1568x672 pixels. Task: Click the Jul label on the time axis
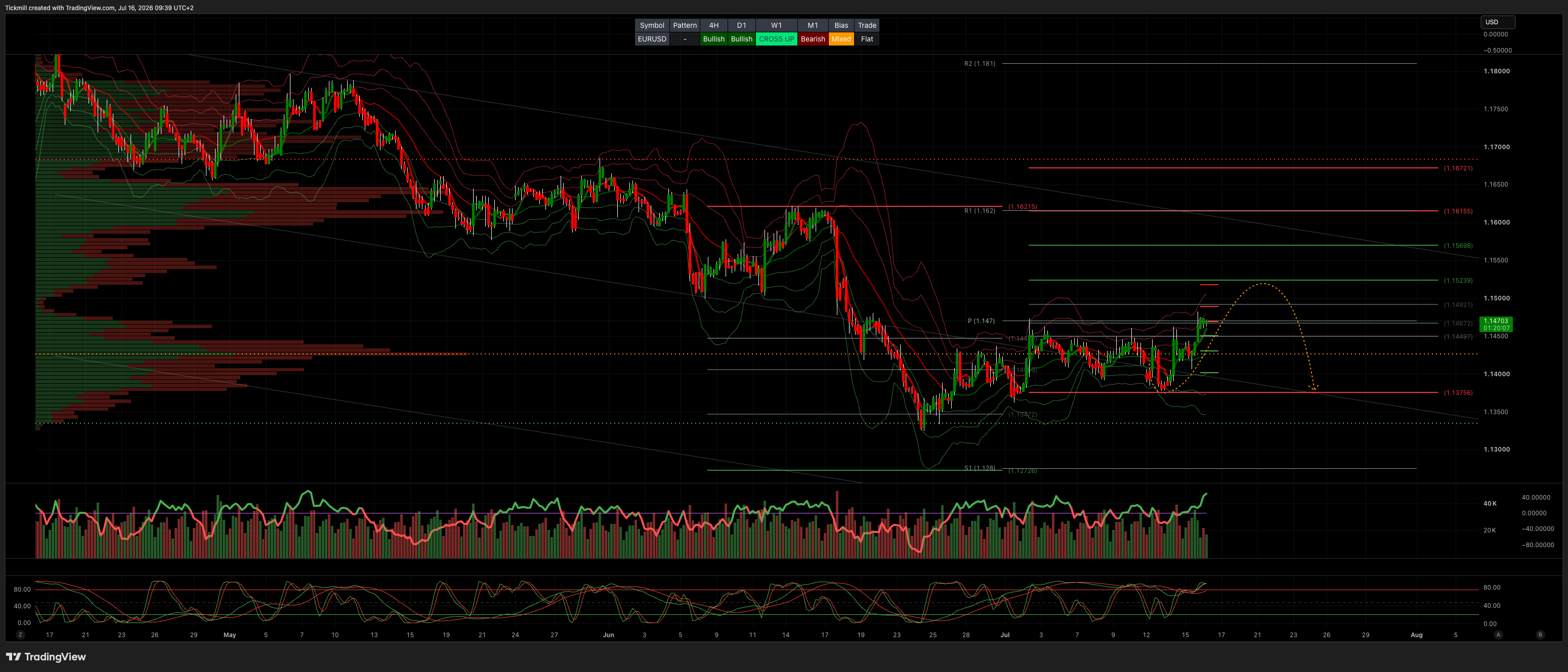point(1005,635)
